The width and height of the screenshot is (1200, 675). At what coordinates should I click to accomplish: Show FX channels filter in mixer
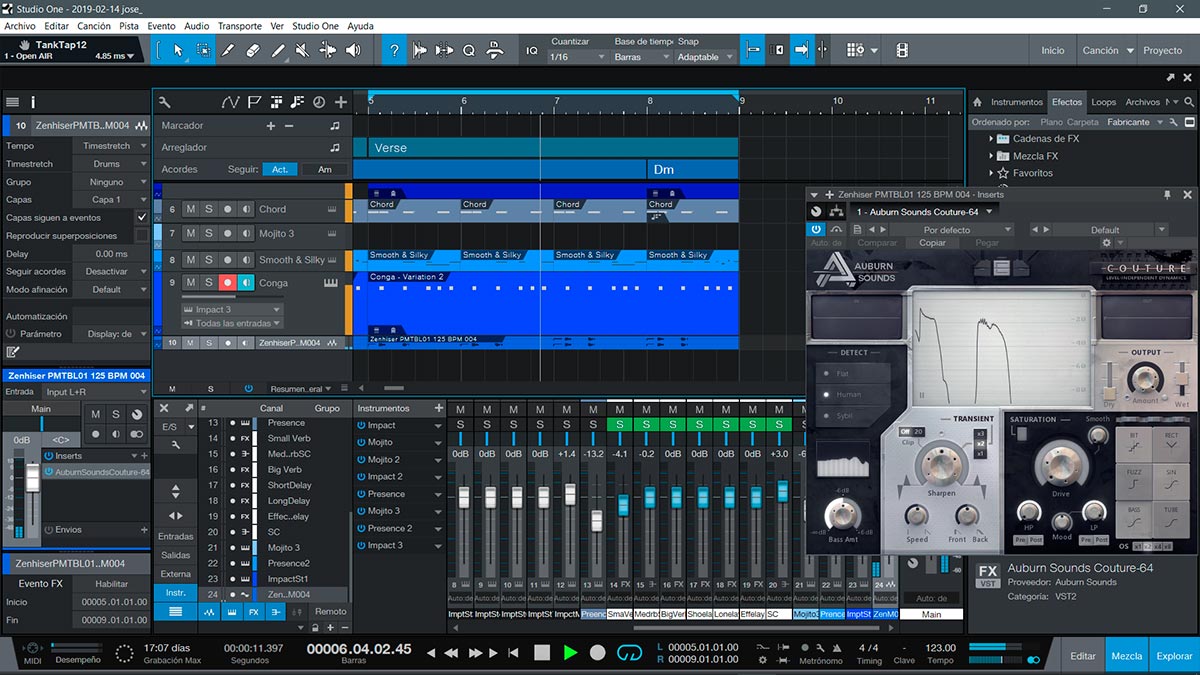[254, 611]
